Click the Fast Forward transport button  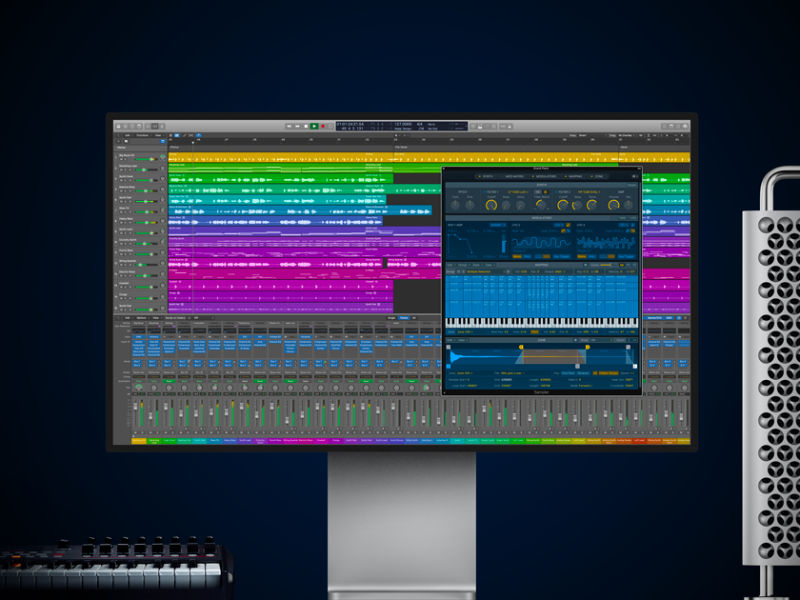tap(297, 126)
